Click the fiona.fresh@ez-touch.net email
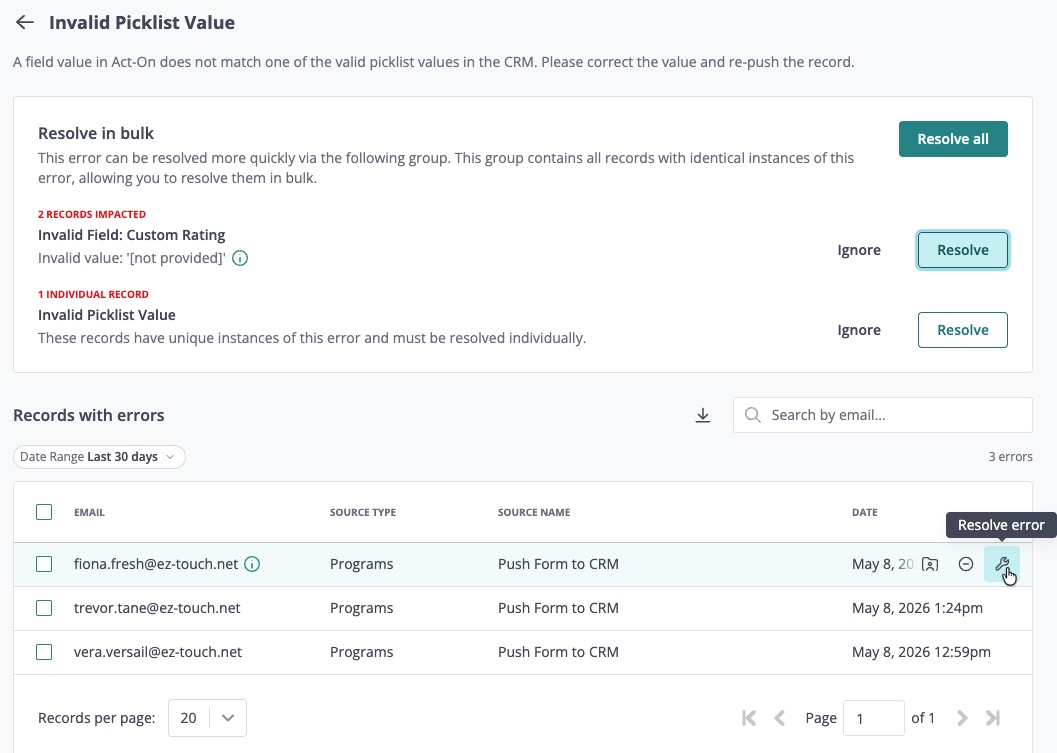This screenshot has height=753, width=1057. [156, 564]
